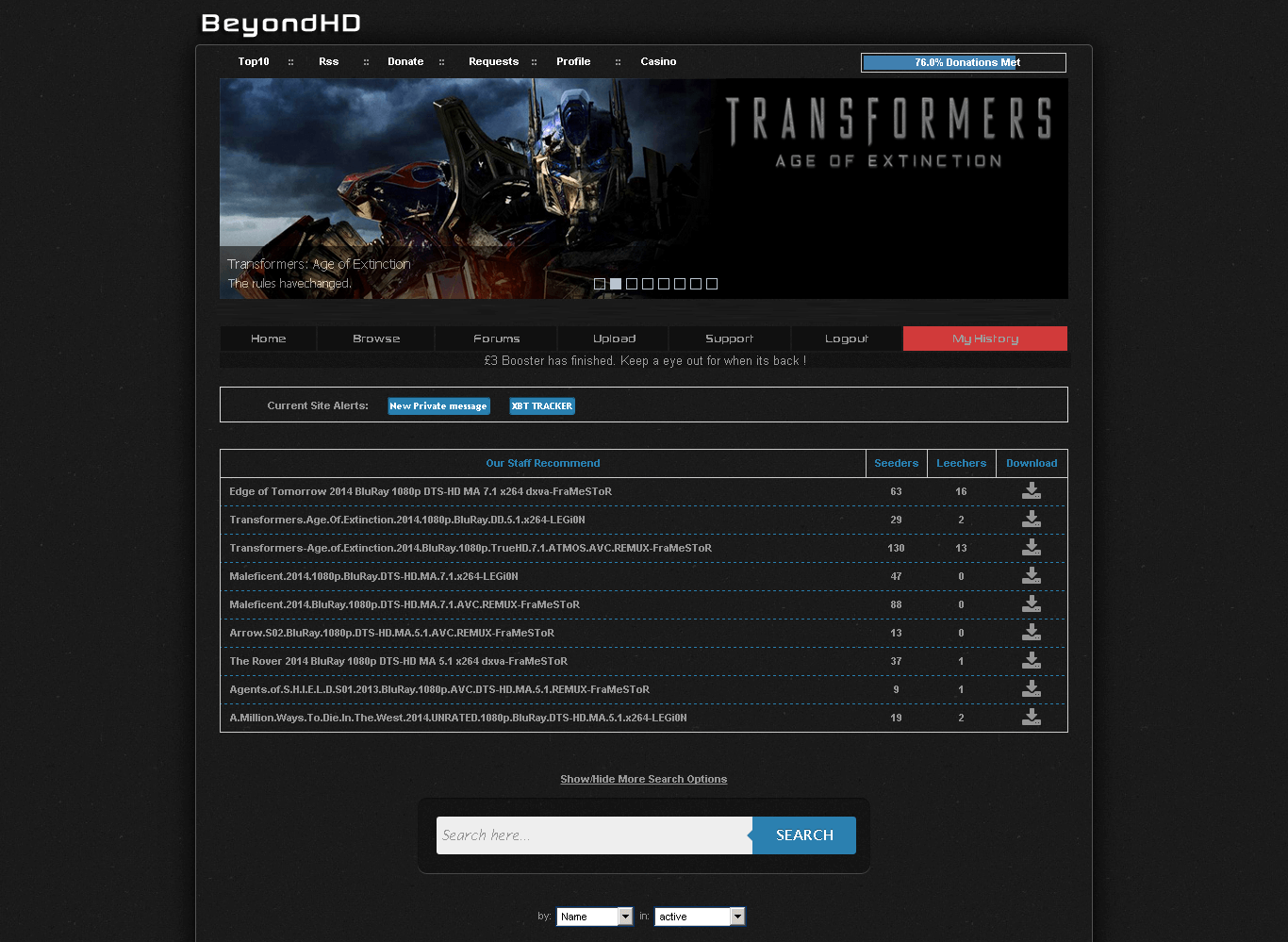1288x942 pixels.
Task: Go to the Donate page
Action: pos(405,61)
